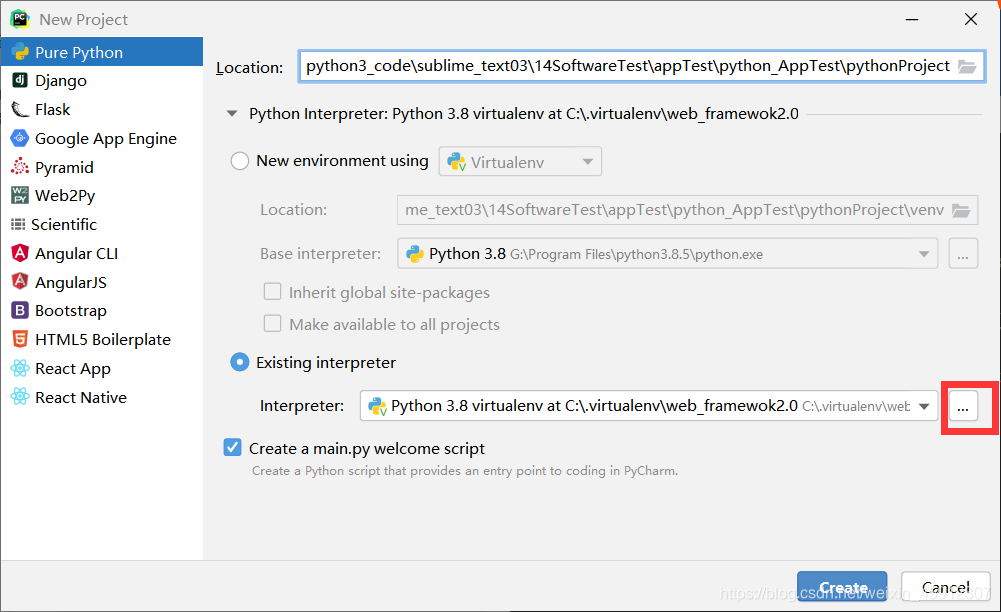Click the React App icon
Screen dimensions: 1001x612
pyautogui.click(x=20, y=368)
